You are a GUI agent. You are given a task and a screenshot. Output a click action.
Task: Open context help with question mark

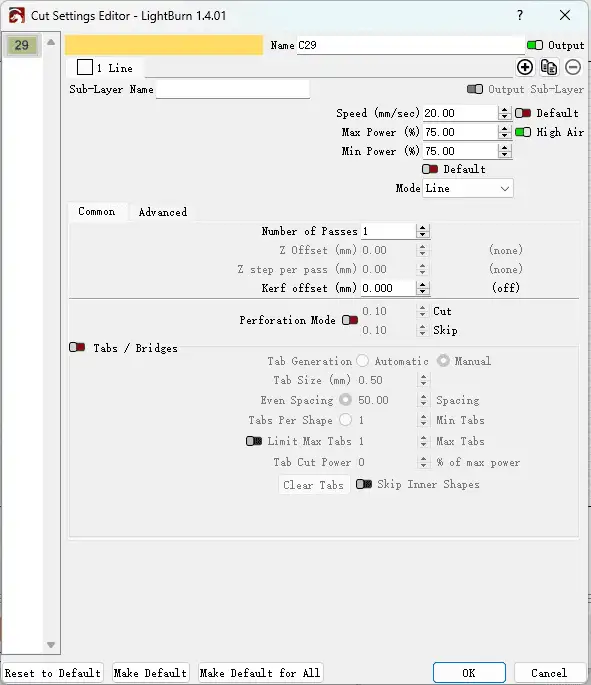point(519,15)
